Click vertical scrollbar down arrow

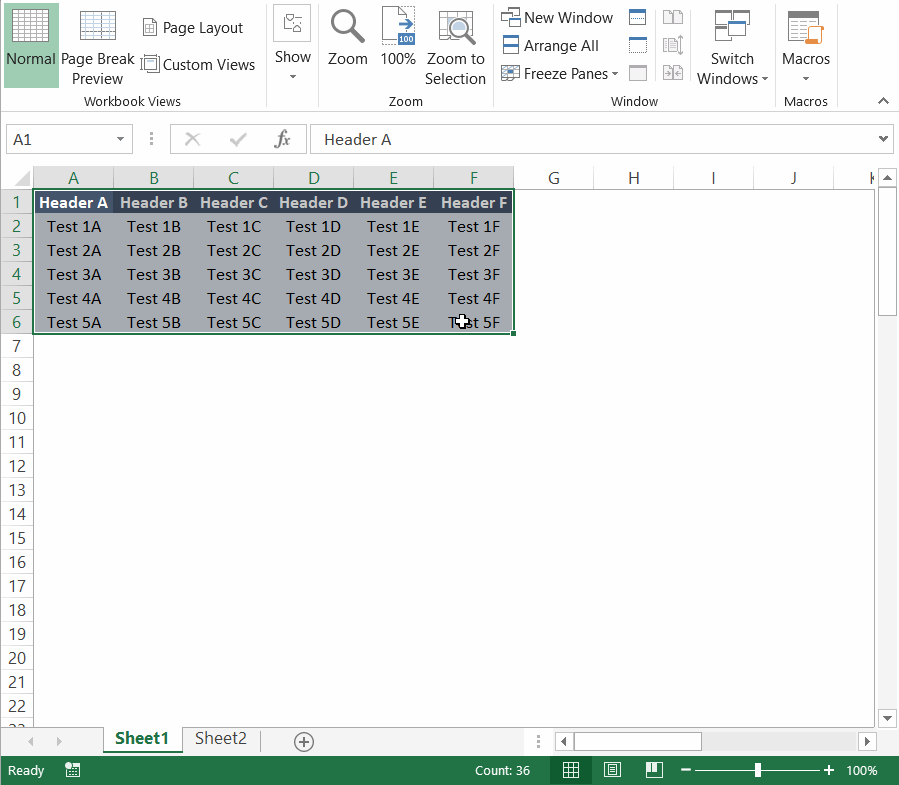887,718
